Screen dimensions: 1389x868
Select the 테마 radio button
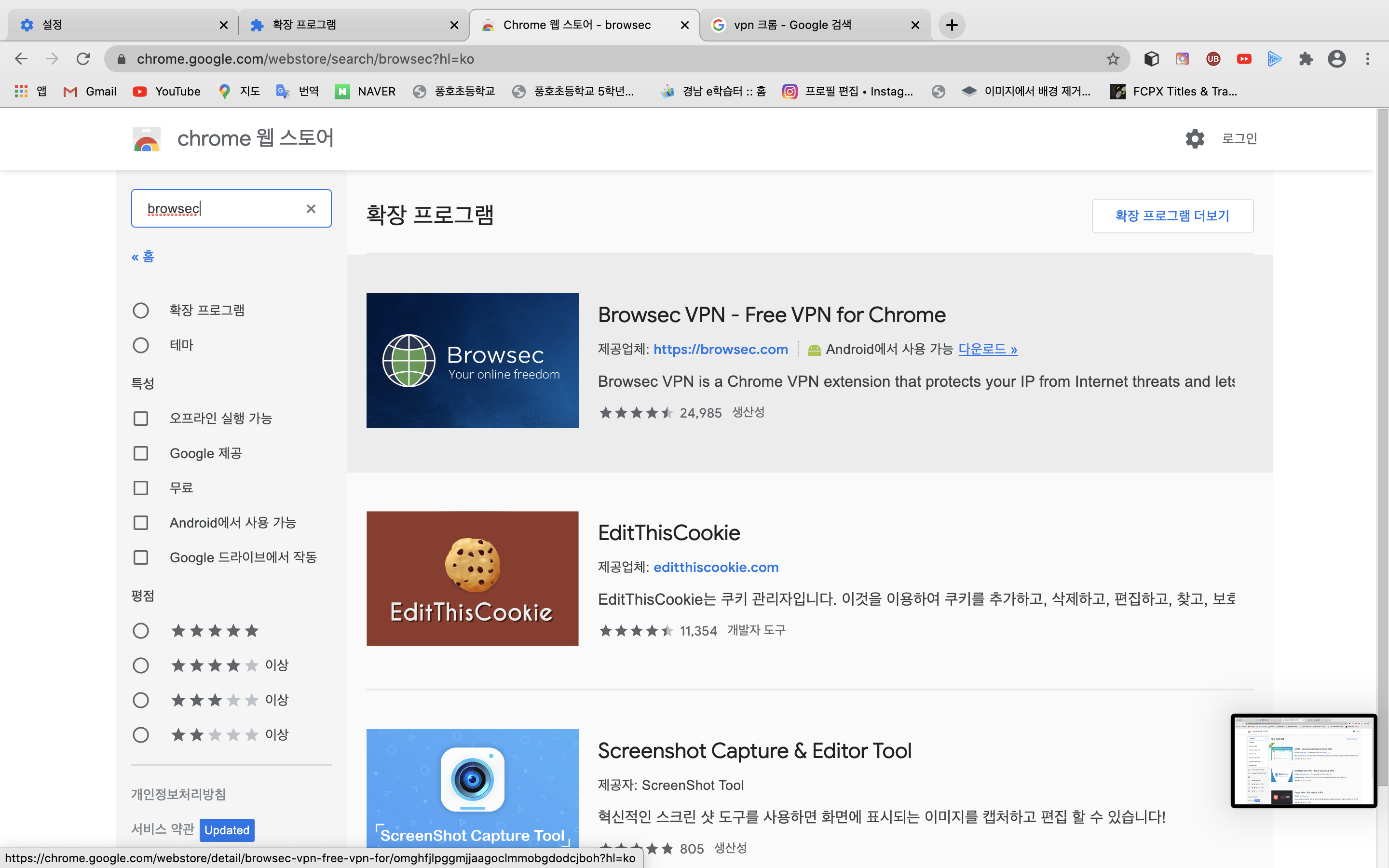[141, 345]
